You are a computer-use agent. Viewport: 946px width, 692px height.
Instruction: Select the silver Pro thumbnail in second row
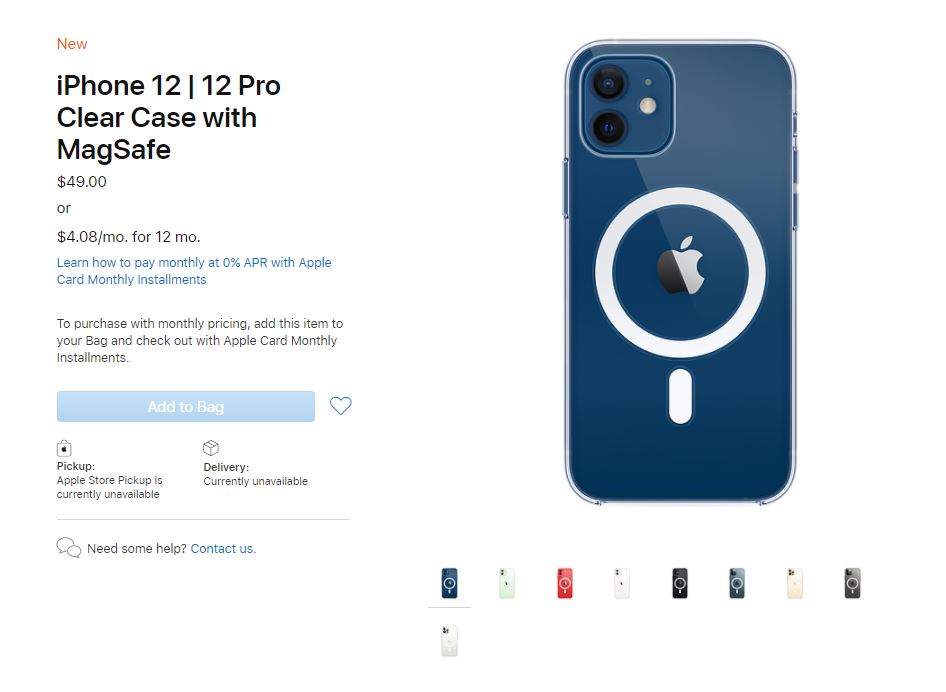[x=449, y=641]
